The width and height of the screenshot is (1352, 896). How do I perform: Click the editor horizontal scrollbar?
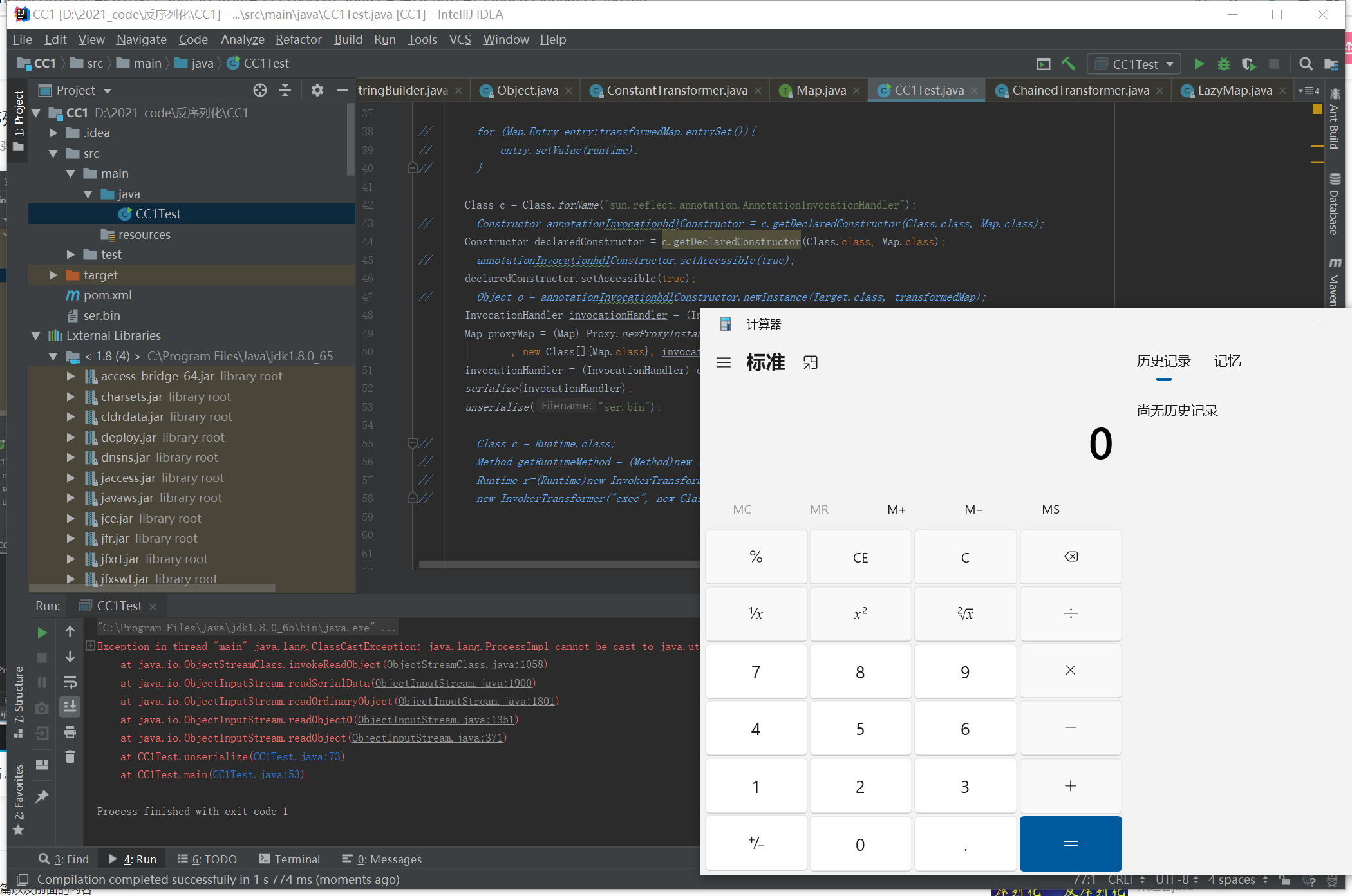click(x=559, y=565)
